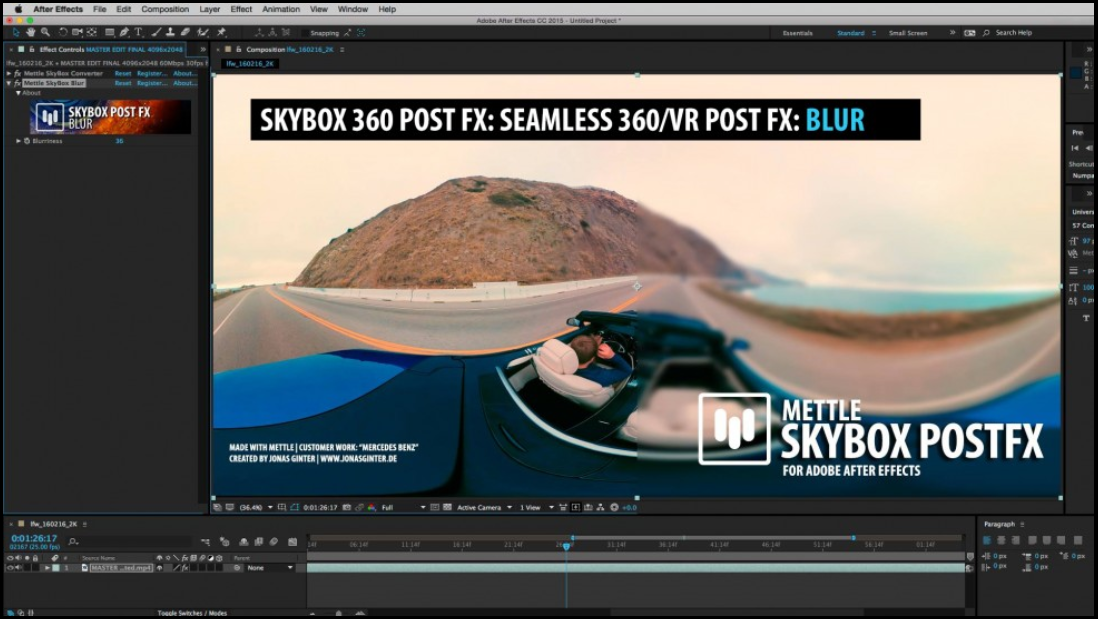Viewport: 1098px width, 619px height.
Task: Toggle the lock on Effect Controls panel
Action: [x=32, y=50]
